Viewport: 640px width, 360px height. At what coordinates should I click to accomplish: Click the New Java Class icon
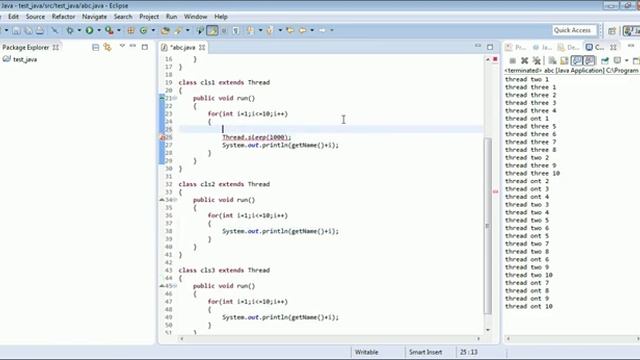144,31
